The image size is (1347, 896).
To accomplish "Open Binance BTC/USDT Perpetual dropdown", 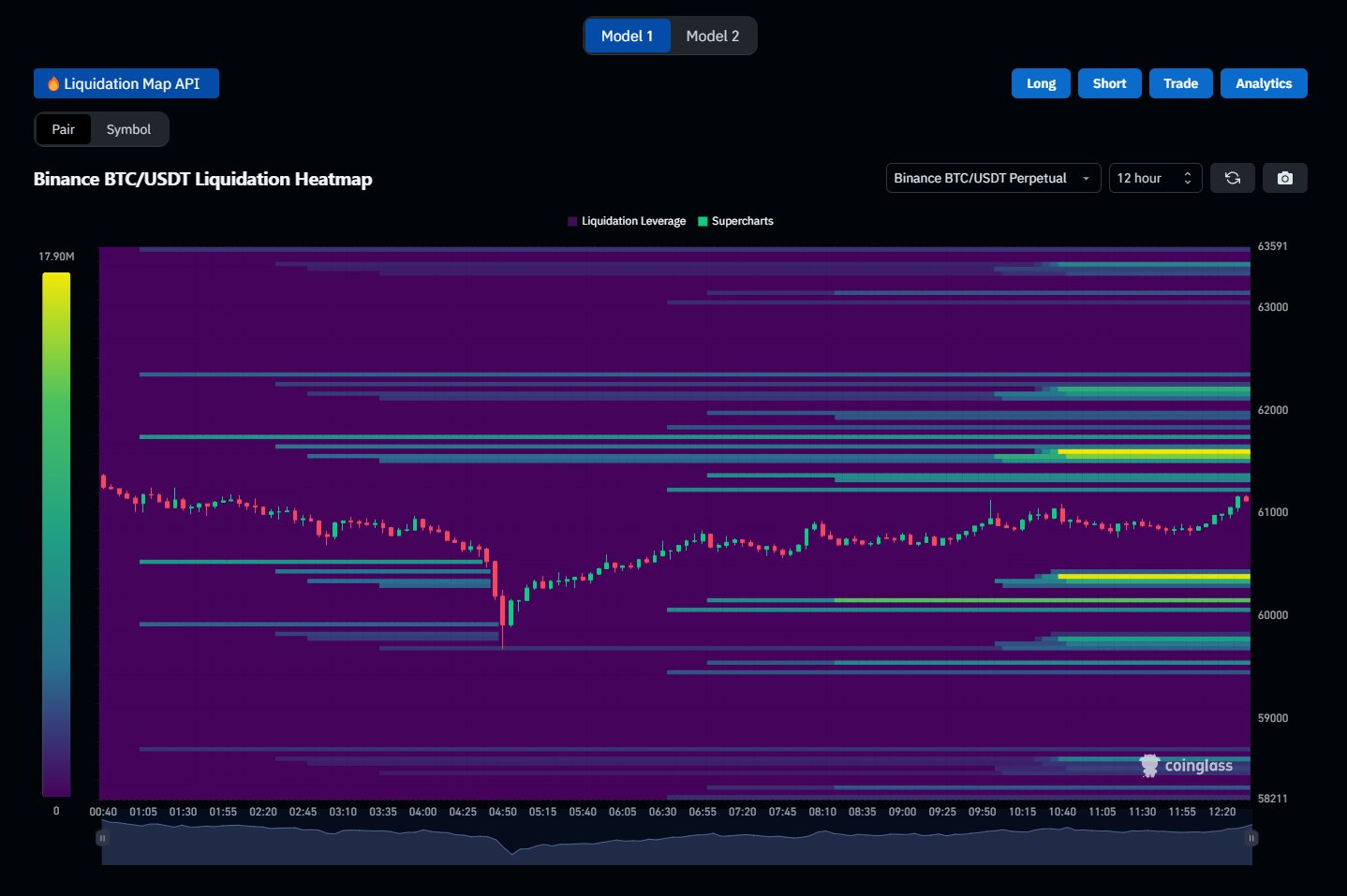I will tap(993, 178).
